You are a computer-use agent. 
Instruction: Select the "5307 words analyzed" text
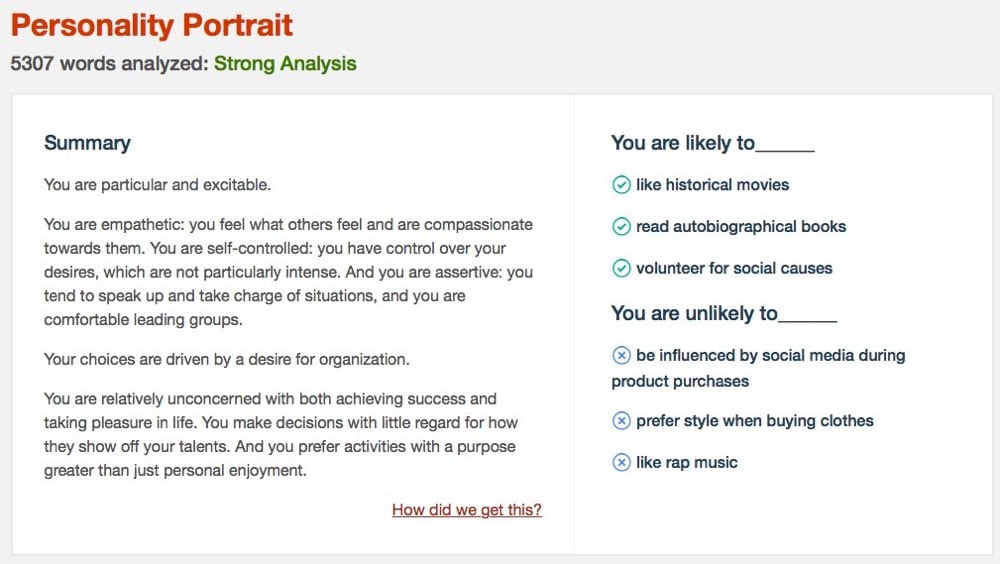pyautogui.click(x=108, y=64)
